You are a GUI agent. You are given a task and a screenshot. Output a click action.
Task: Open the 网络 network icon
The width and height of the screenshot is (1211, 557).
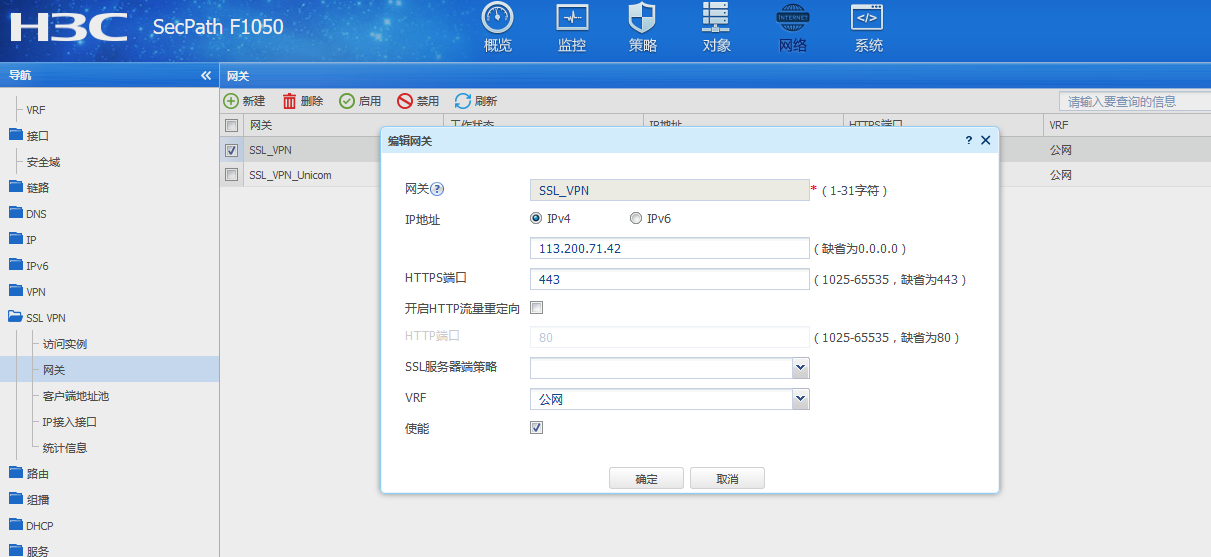(x=793, y=27)
